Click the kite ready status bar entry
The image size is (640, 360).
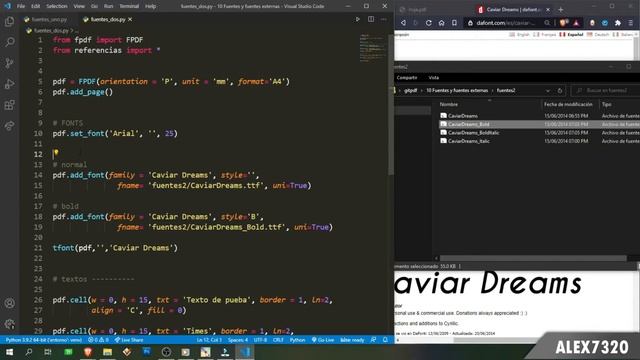point(352,340)
